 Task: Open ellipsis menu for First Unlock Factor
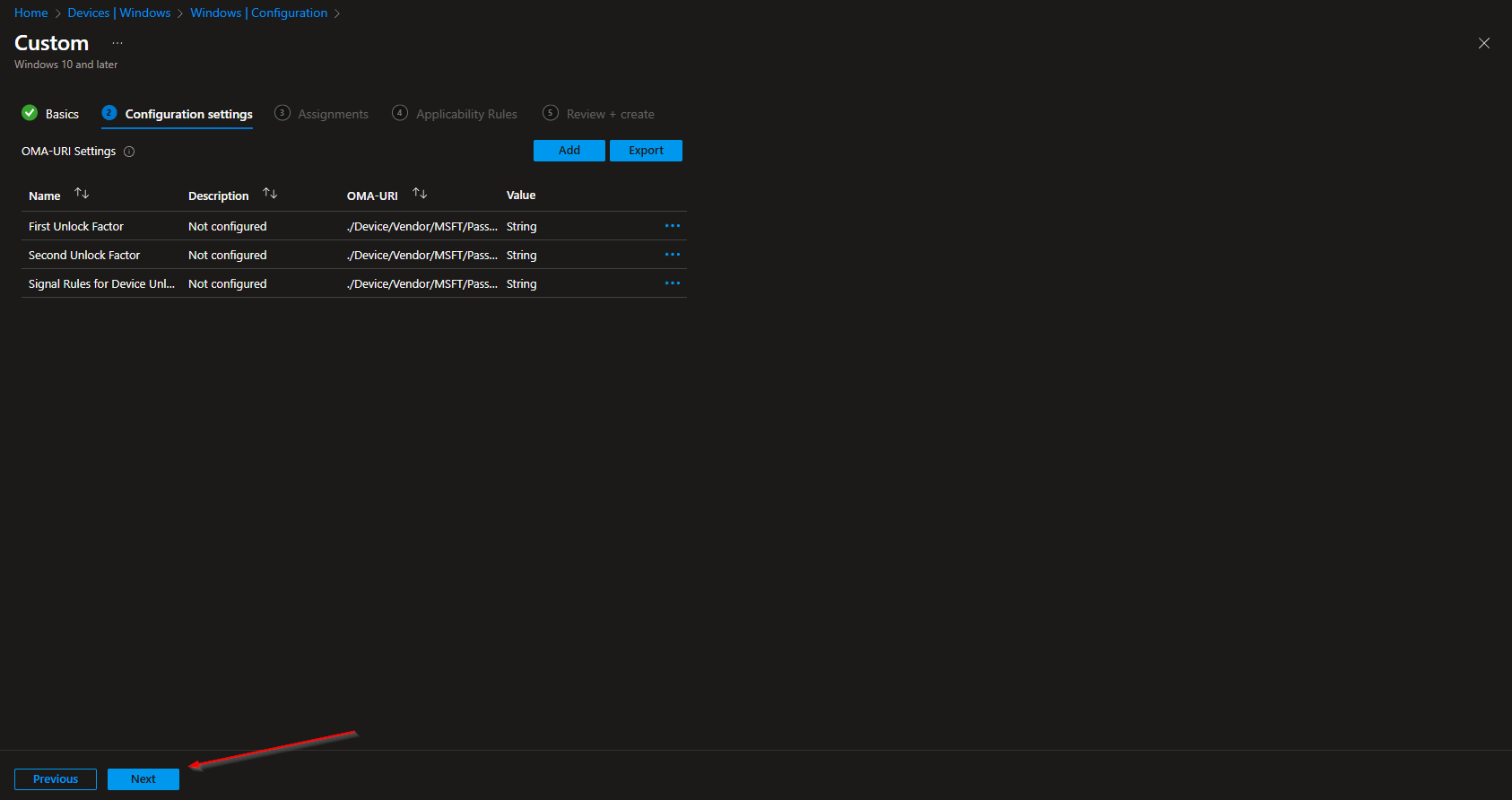[x=672, y=226]
